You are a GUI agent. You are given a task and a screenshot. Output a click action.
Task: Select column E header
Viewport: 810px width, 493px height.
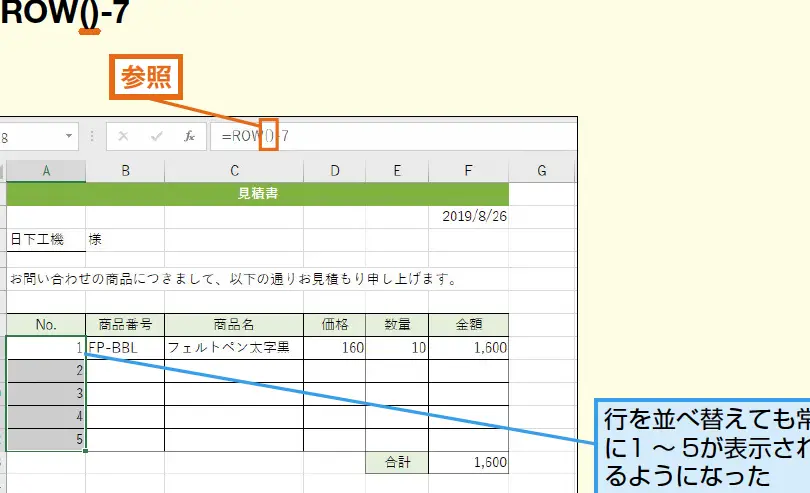tap(397, 171)
